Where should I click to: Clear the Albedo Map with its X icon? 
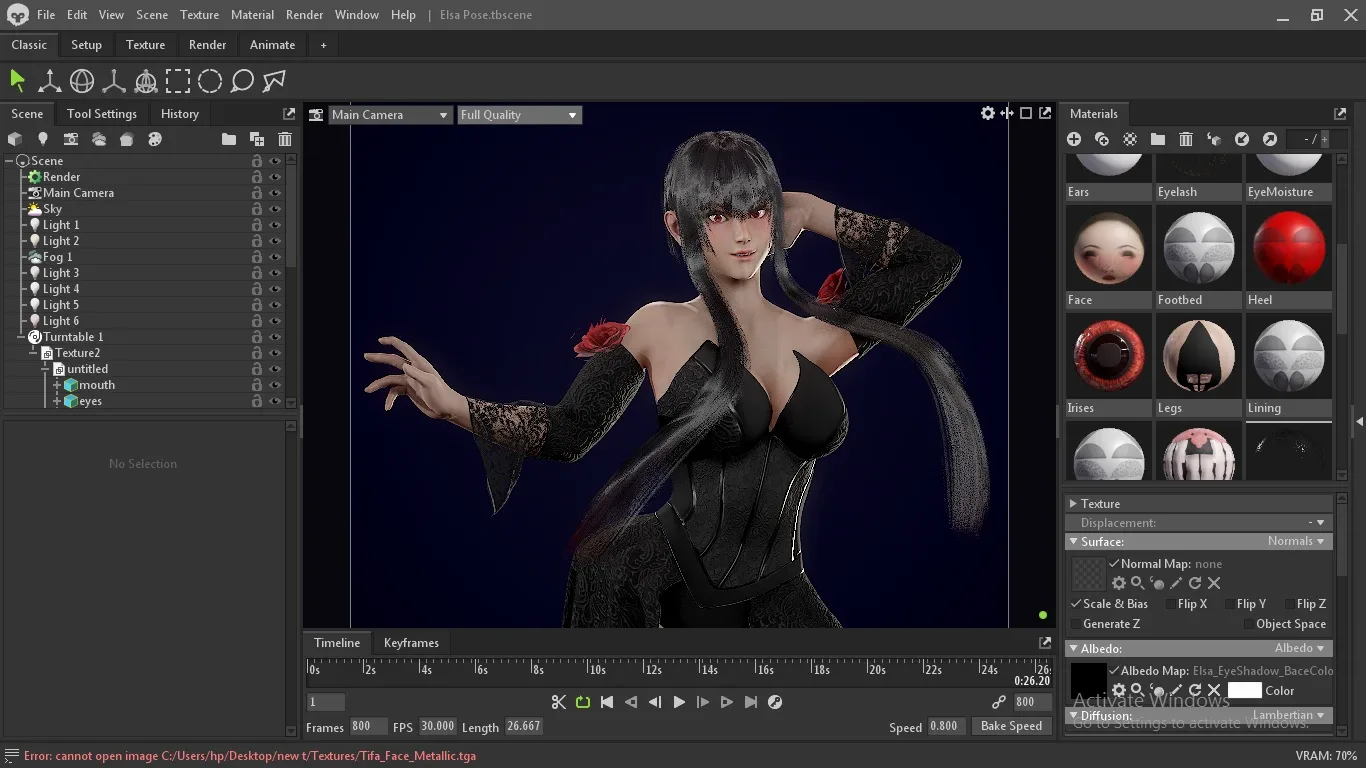point(1214,690)
